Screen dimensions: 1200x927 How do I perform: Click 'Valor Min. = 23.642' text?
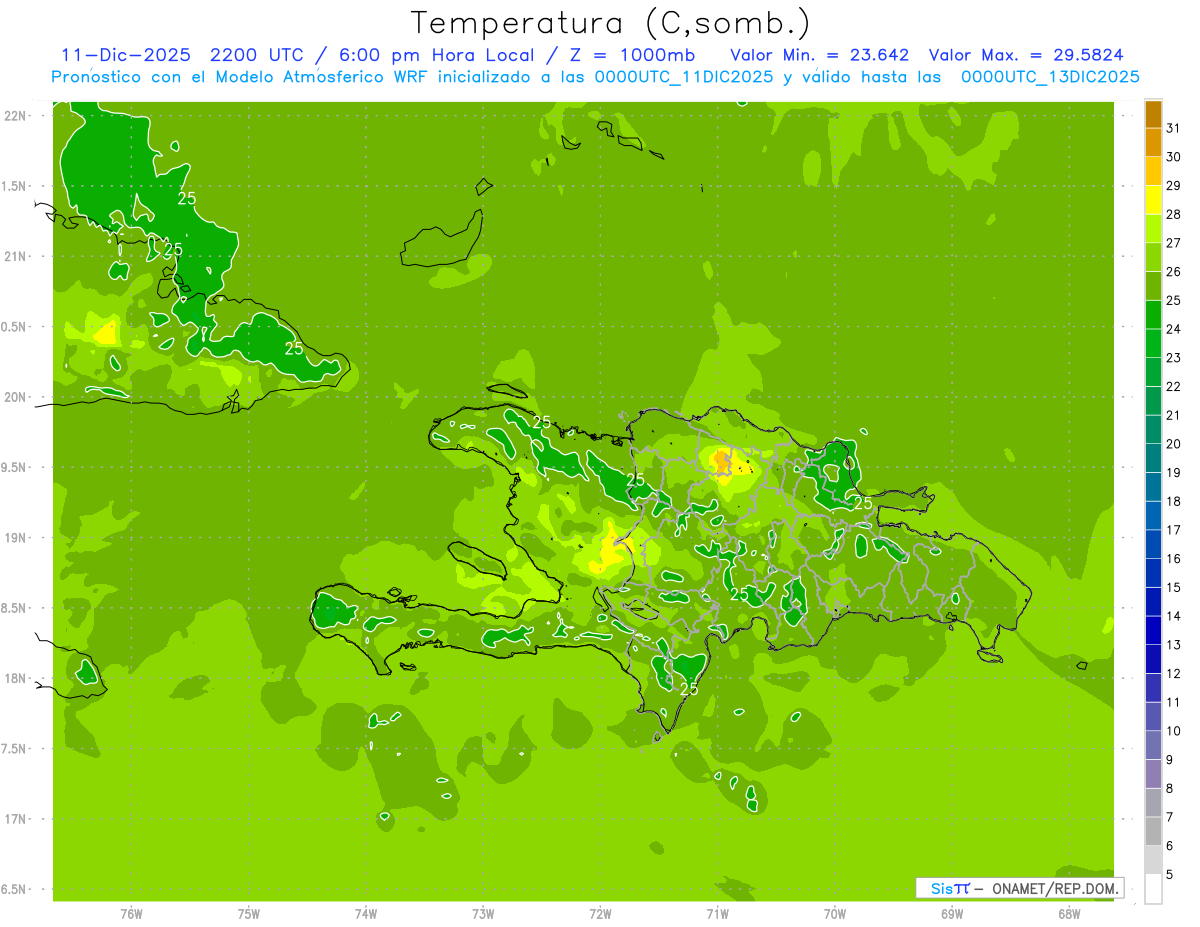point(819,55)
